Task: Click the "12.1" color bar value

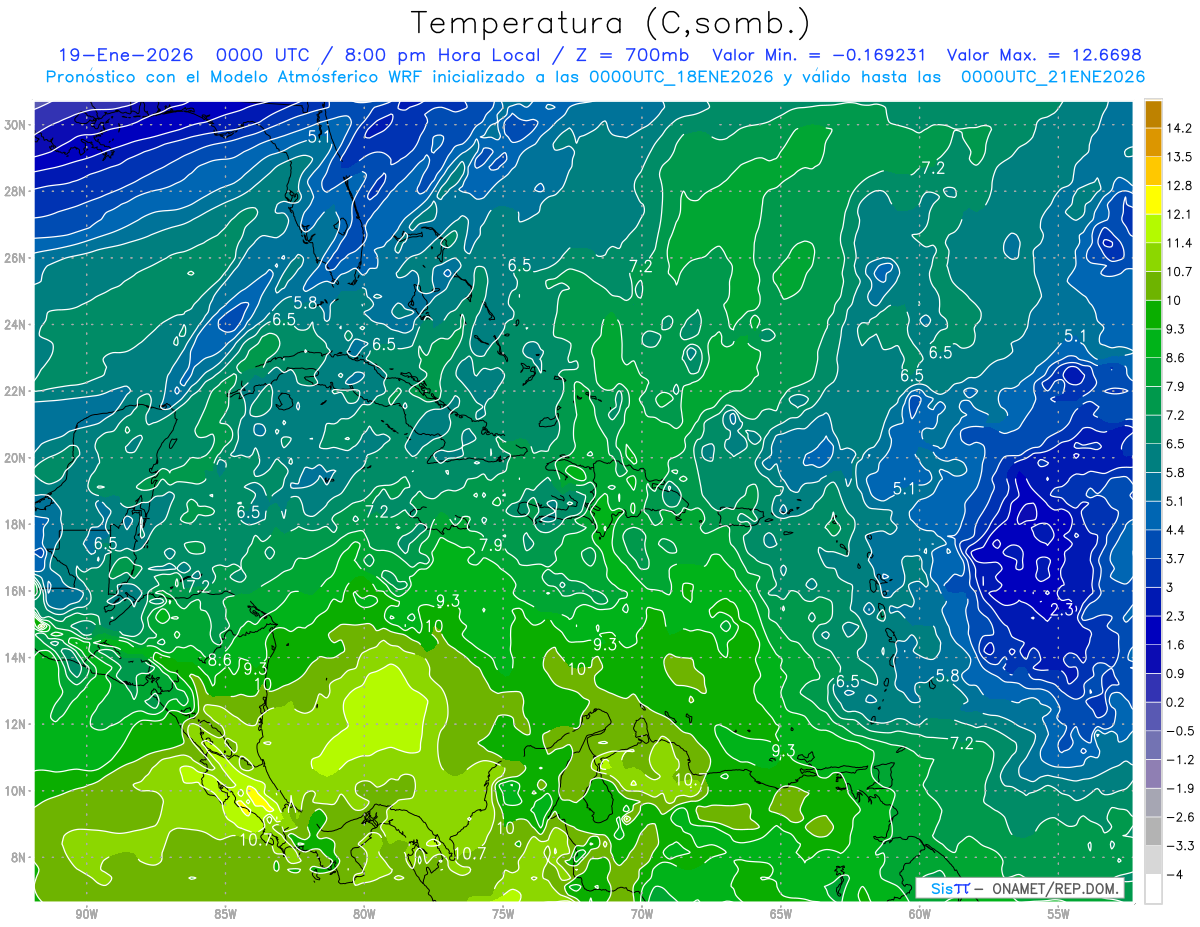Action: [x=1180, y=214]
